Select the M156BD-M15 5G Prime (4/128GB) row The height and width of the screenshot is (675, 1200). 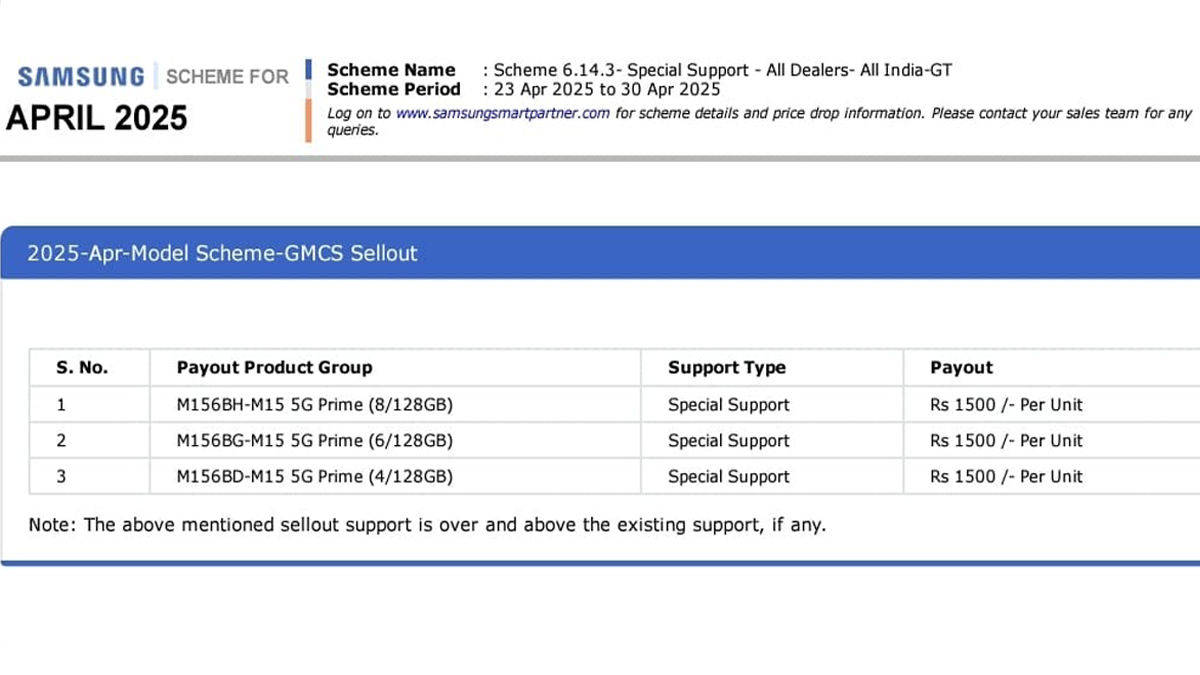tap(614, 477)
